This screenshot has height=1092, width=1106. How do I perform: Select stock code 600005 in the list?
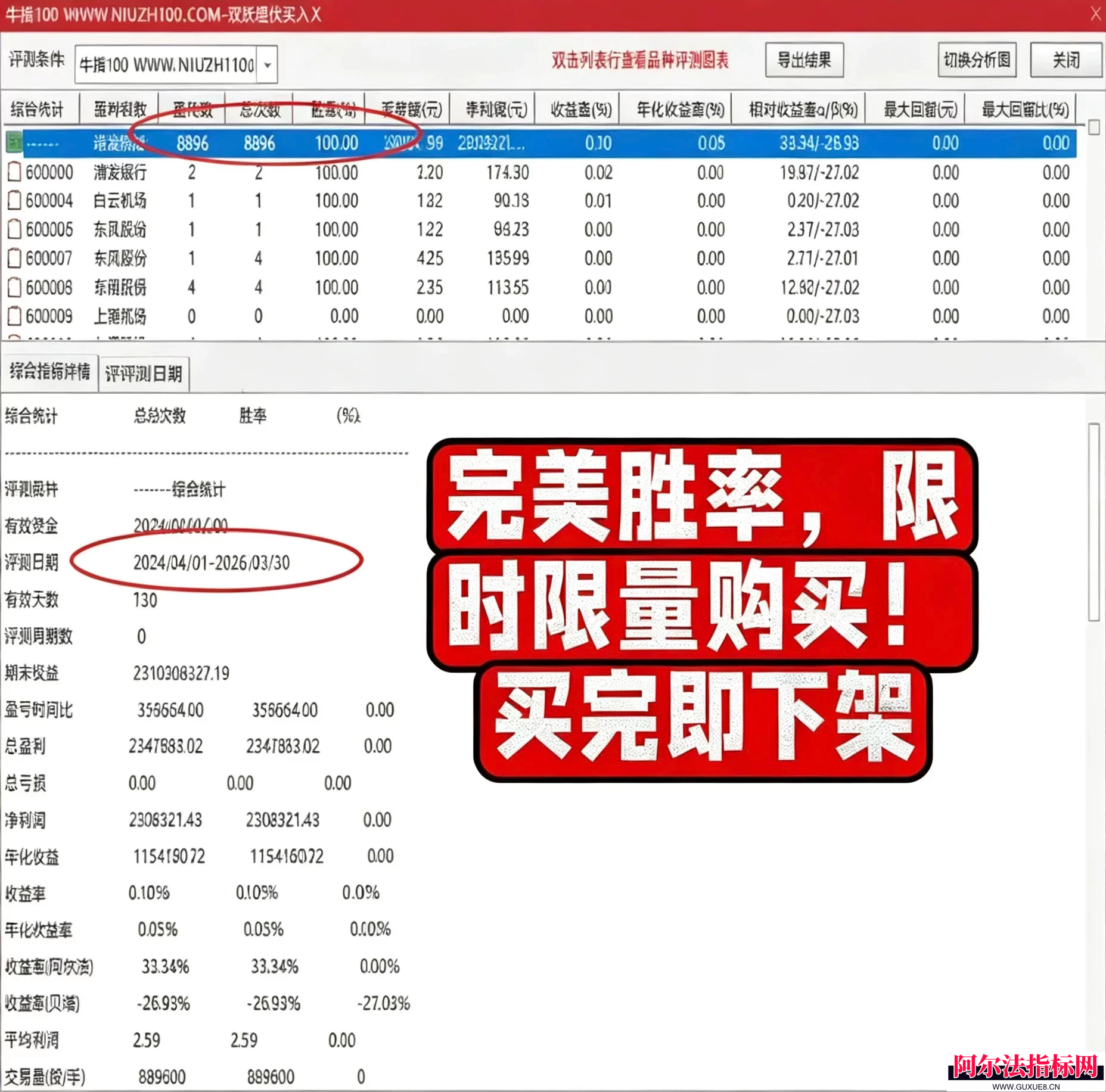[x=49, y=229]
